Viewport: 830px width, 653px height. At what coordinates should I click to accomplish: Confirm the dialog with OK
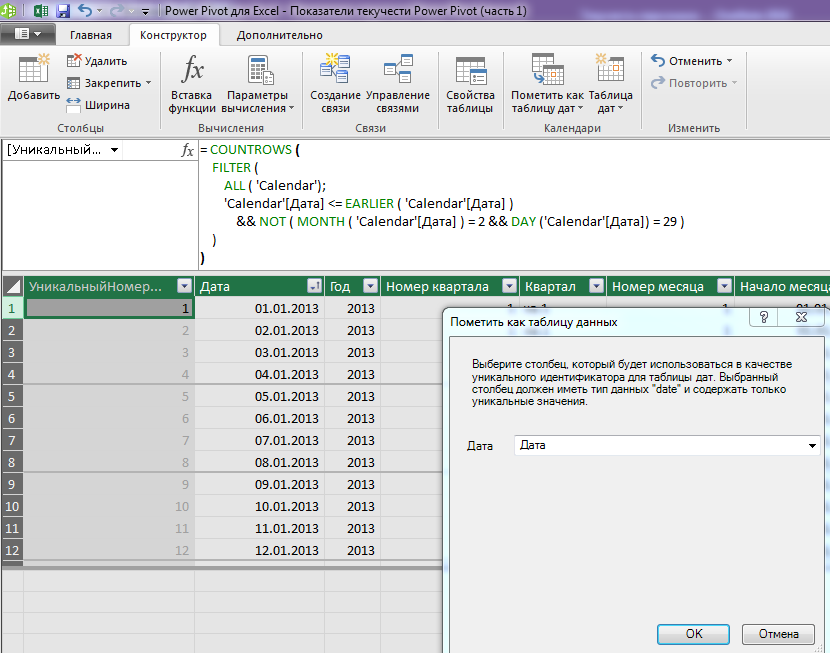point(693,634)
